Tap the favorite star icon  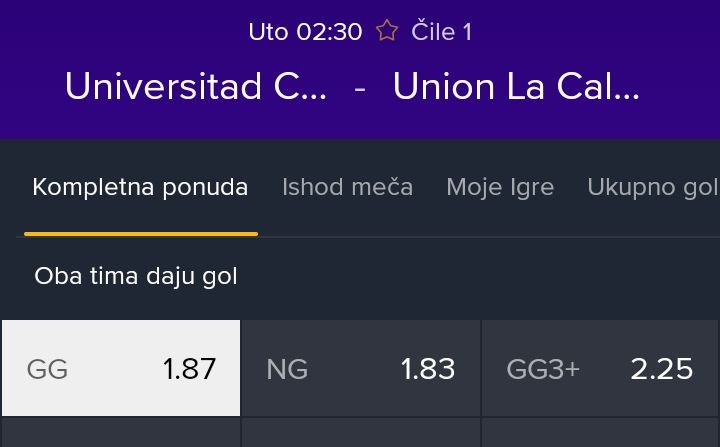point(387,32)
